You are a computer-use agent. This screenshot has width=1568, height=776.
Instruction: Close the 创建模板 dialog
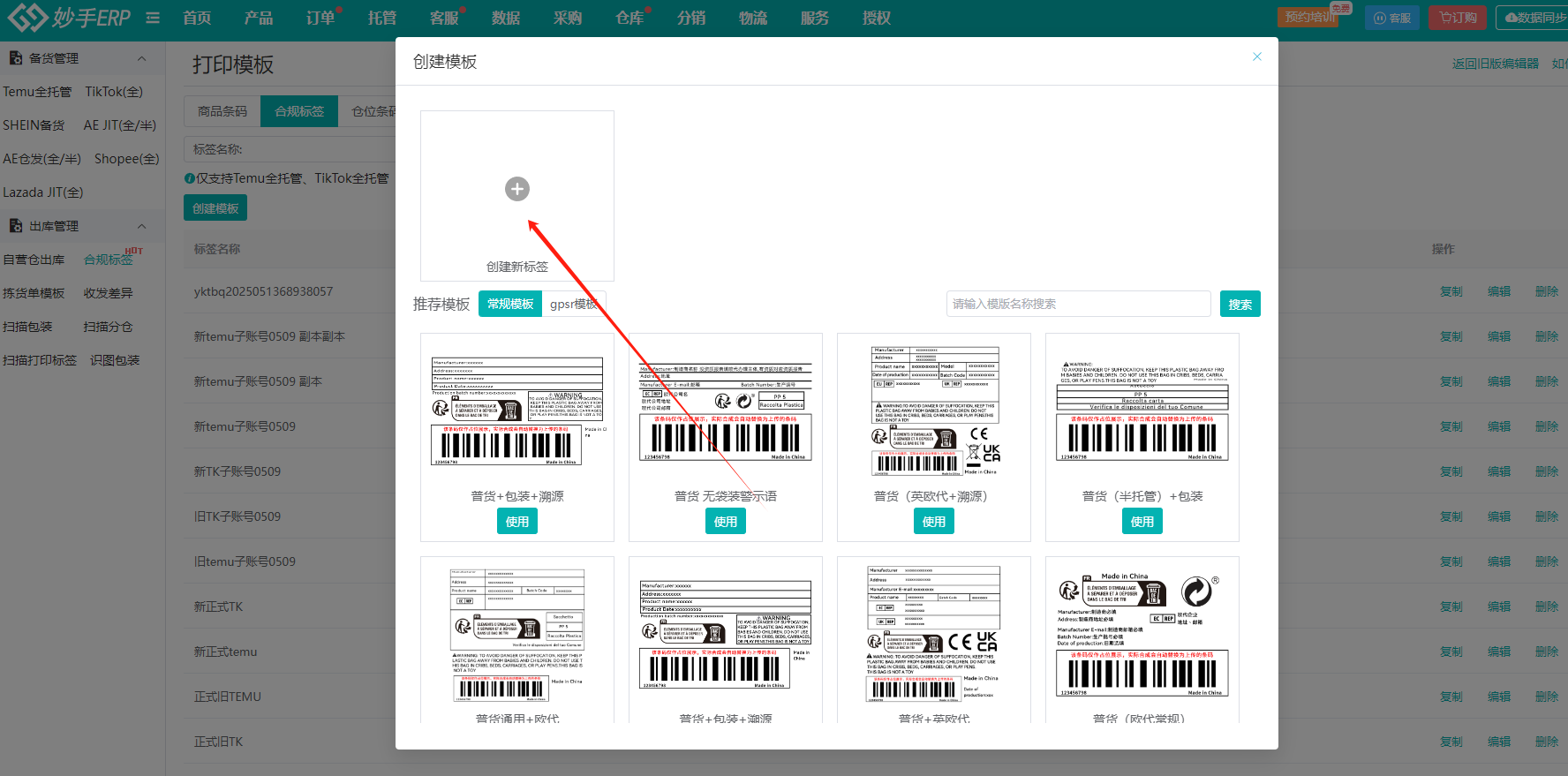[x=1257, y=57]
